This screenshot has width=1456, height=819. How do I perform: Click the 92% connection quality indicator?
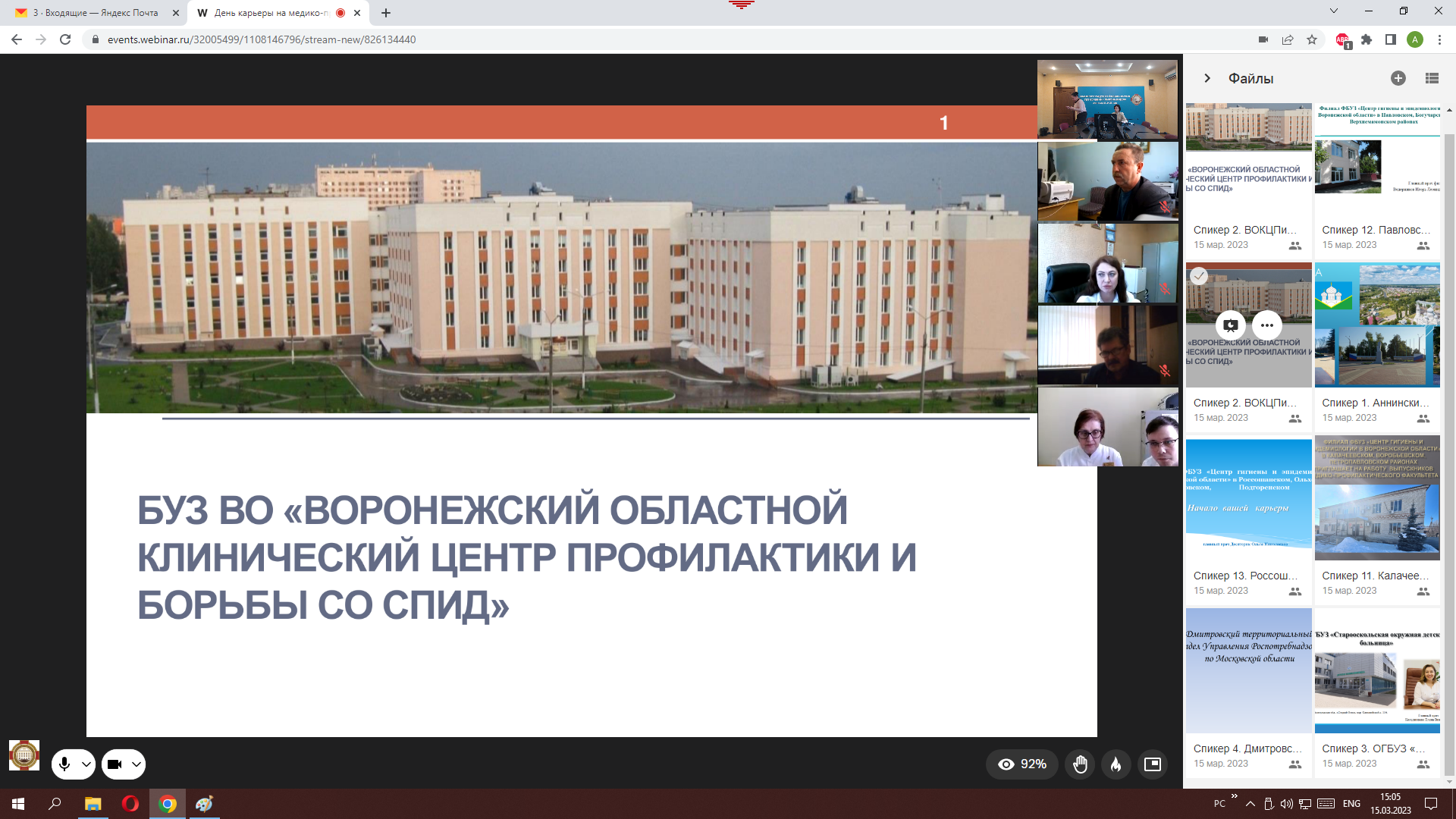click(x=1022, y=764)
